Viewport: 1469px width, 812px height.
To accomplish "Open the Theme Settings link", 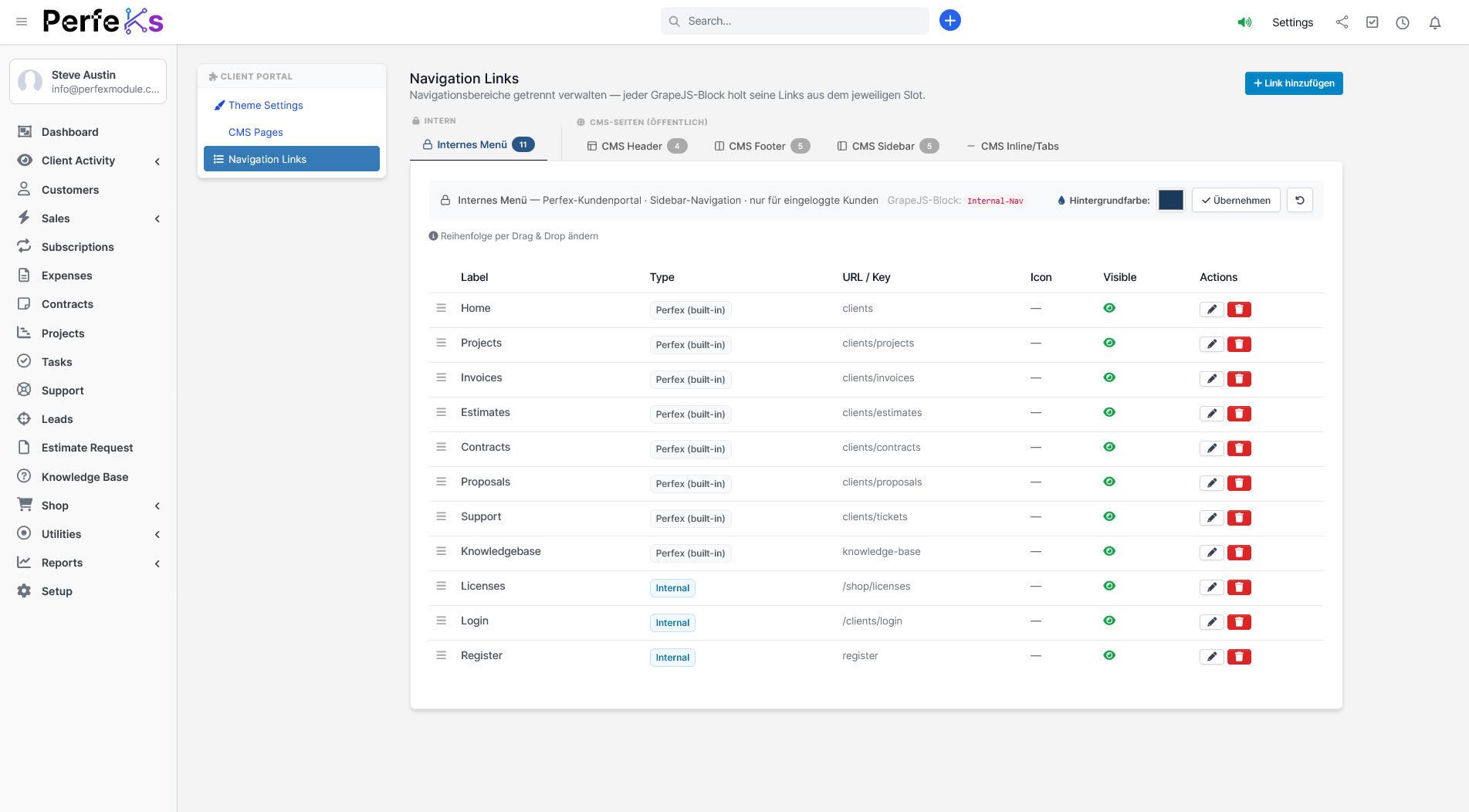I will point(266,105).
